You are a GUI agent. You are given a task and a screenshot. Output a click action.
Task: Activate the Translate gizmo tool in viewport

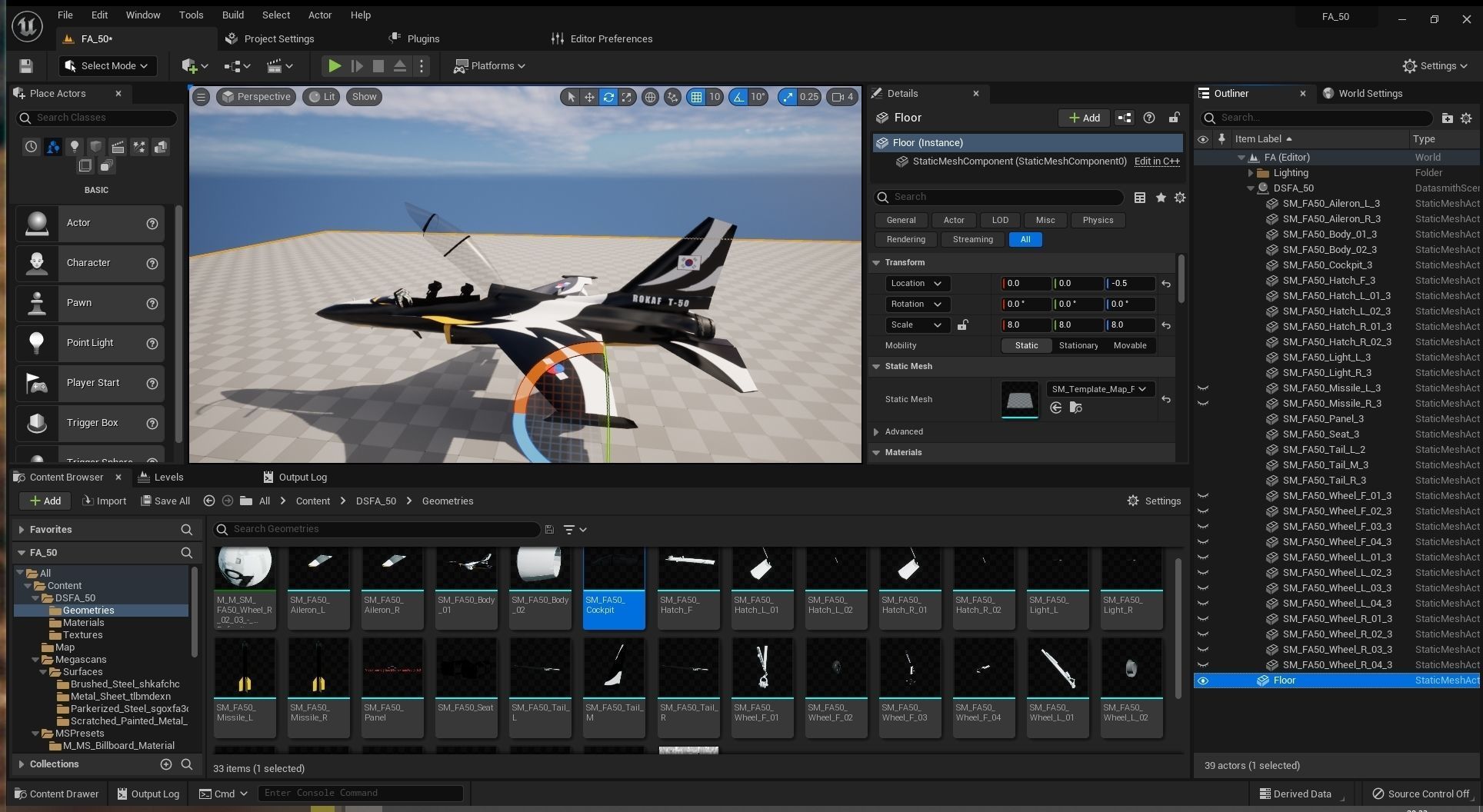[x=589, y=97]
